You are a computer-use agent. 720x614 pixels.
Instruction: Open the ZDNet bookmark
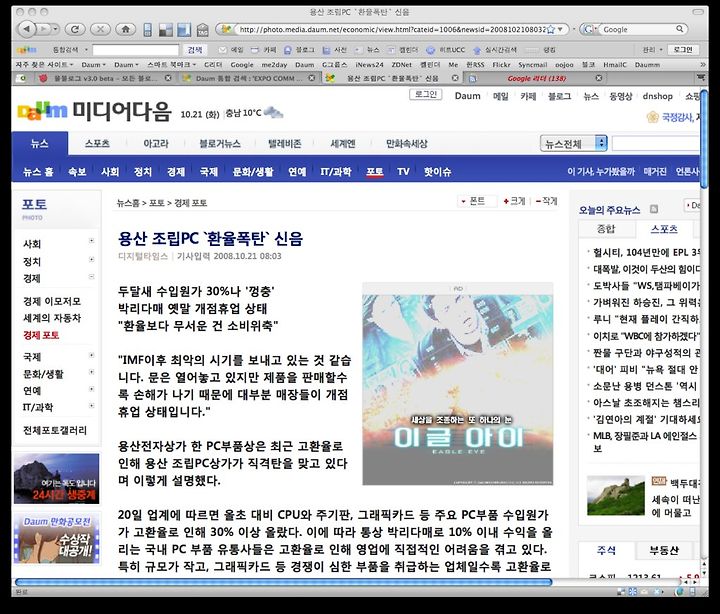401,65
